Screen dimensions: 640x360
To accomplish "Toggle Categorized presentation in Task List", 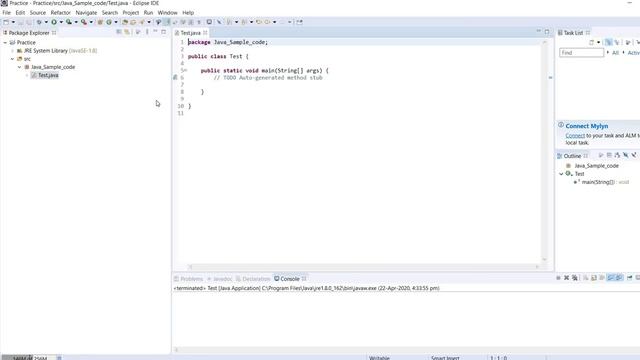I will tap(609, 42).
